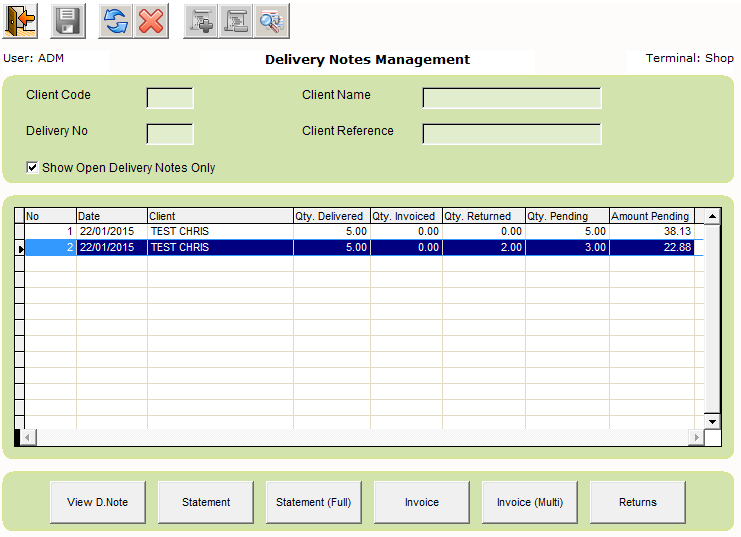Click the red X cancel icon
This screenshot has height=537, width=741.
[151, 20]
